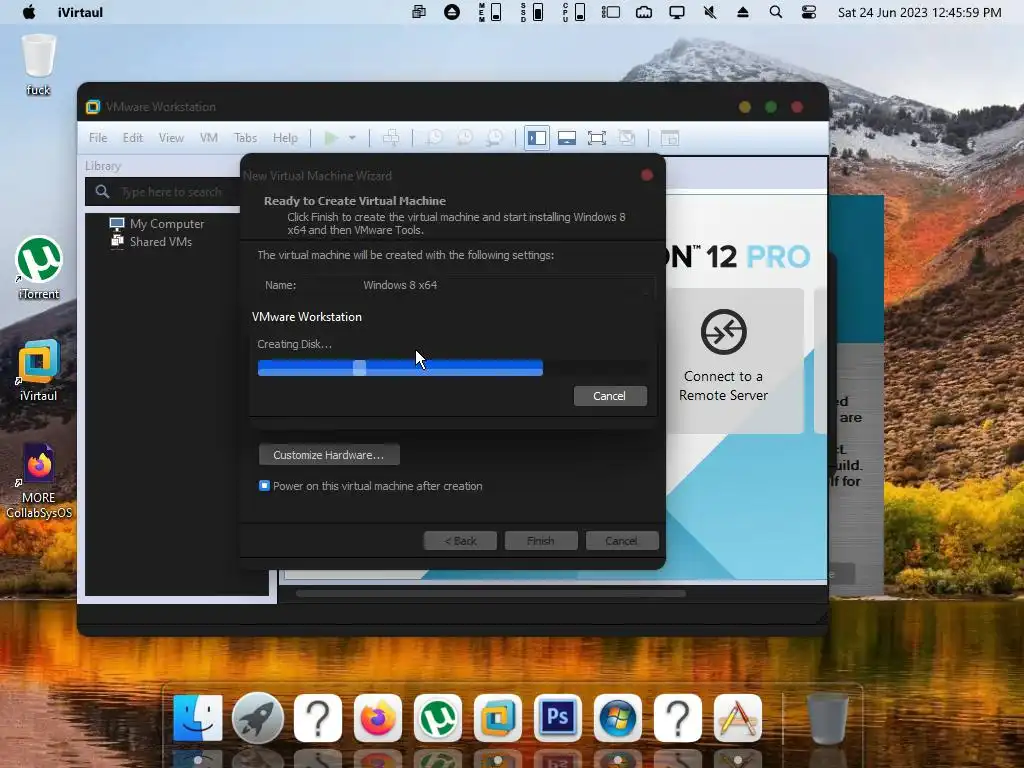This screenshot has height=768, width=1024.
Task: Open the MORE CollabSysOS desktop shortcut
Action: pos(39,480)
